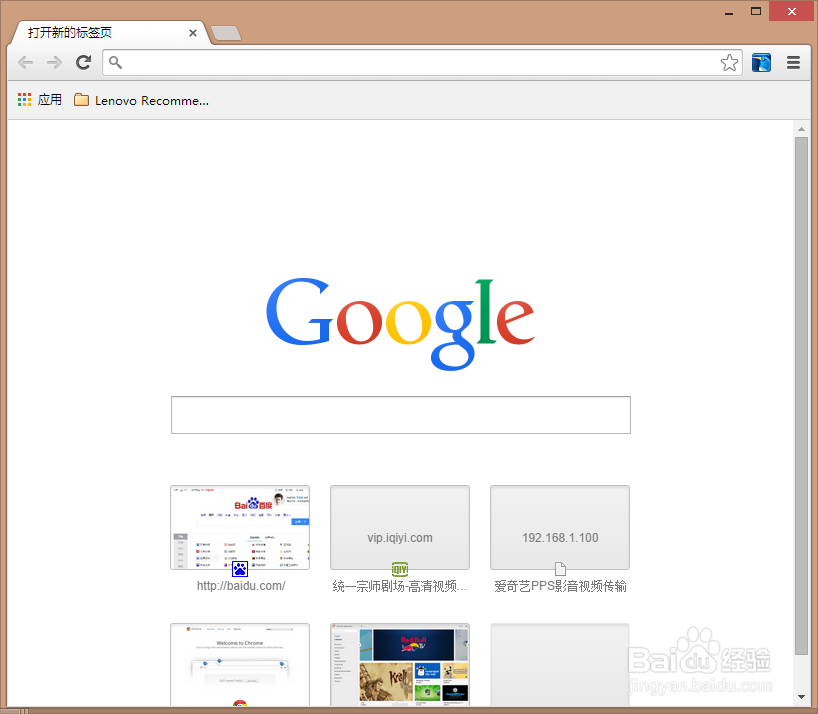Click the 爱奇艺PPS影音视频传输 tile label
The image size is (818, 714).
[560, 586]
